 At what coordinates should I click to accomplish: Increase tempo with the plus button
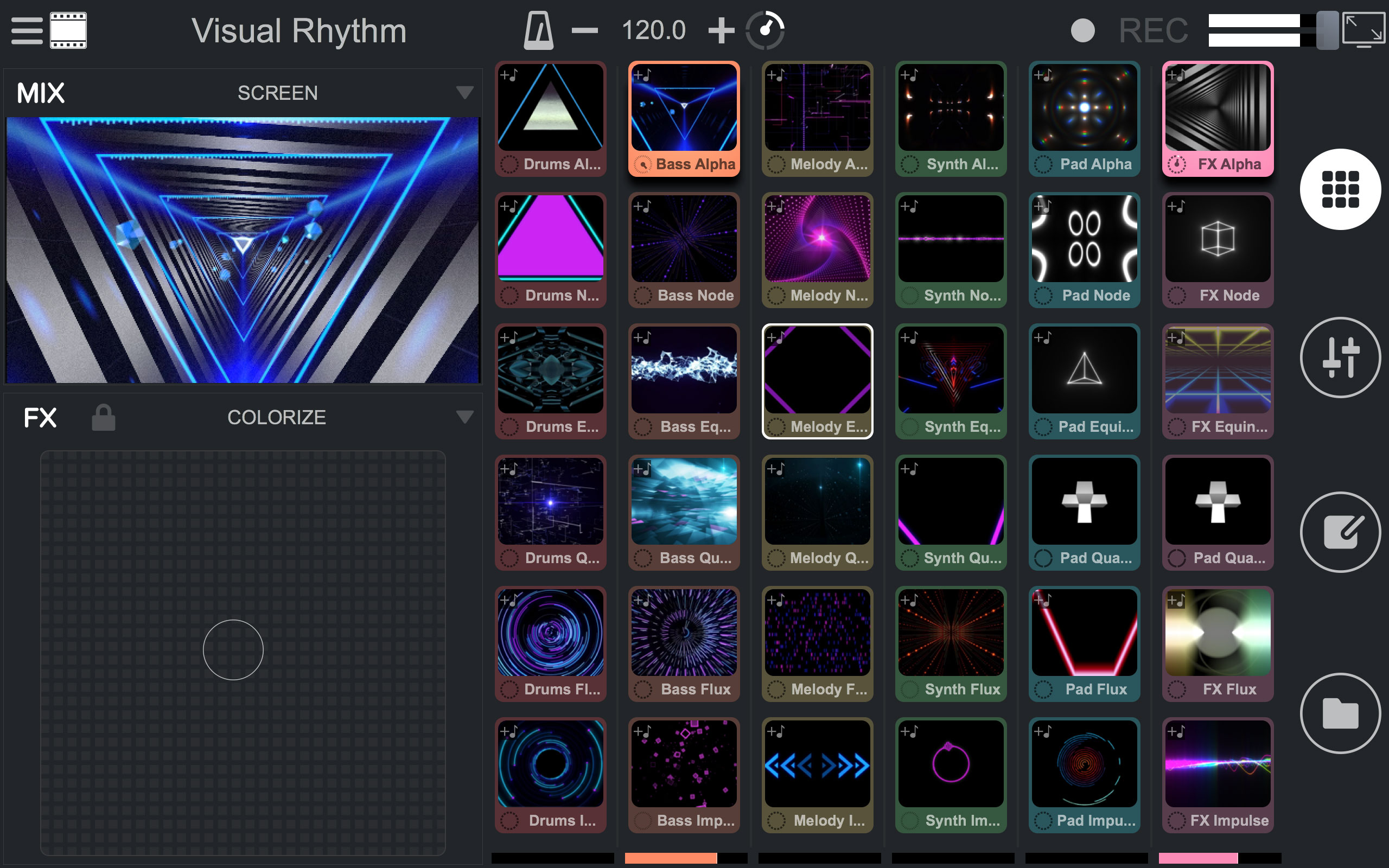coord(721,30)
